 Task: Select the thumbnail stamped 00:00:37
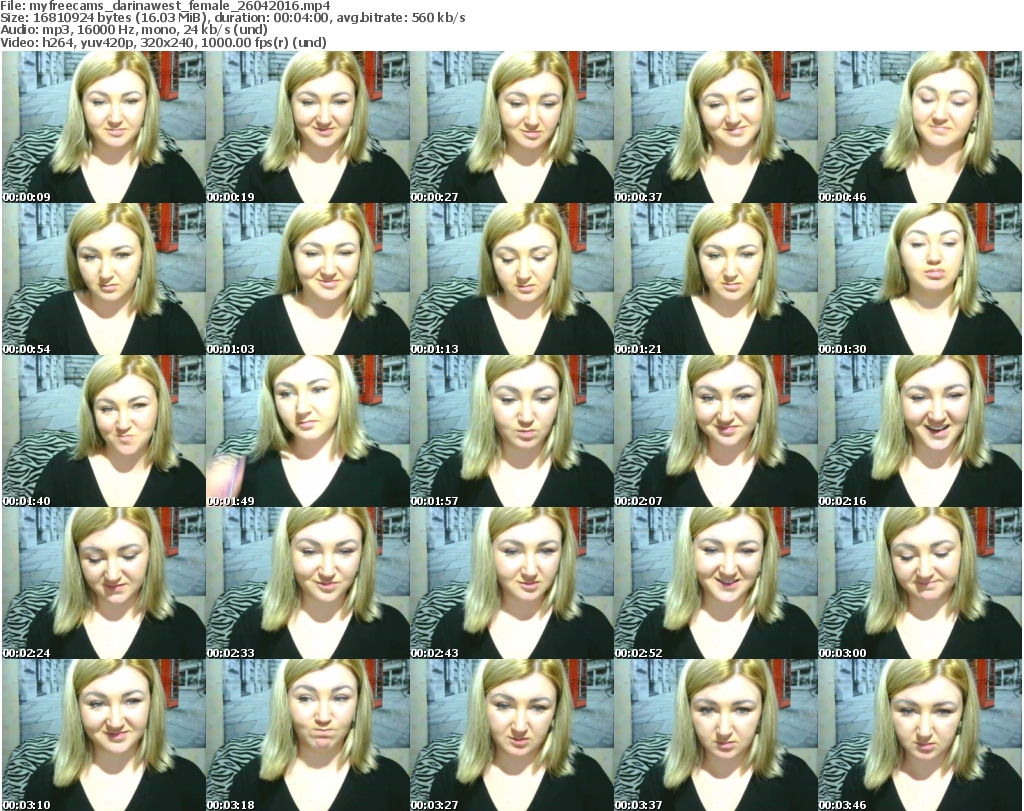point(715,127)
